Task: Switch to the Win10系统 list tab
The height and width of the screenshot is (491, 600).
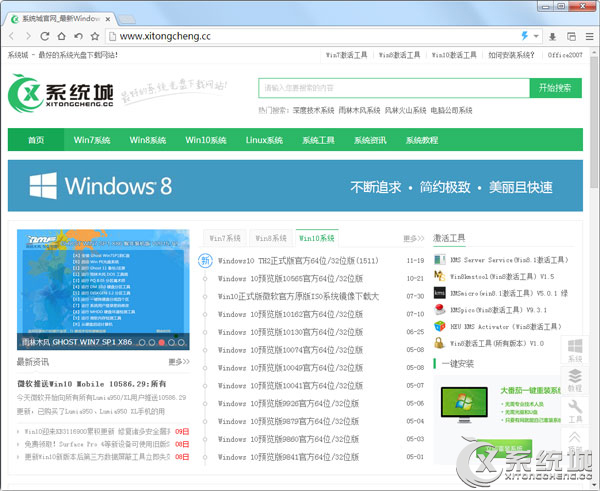Action: click(x=317, y=238)
